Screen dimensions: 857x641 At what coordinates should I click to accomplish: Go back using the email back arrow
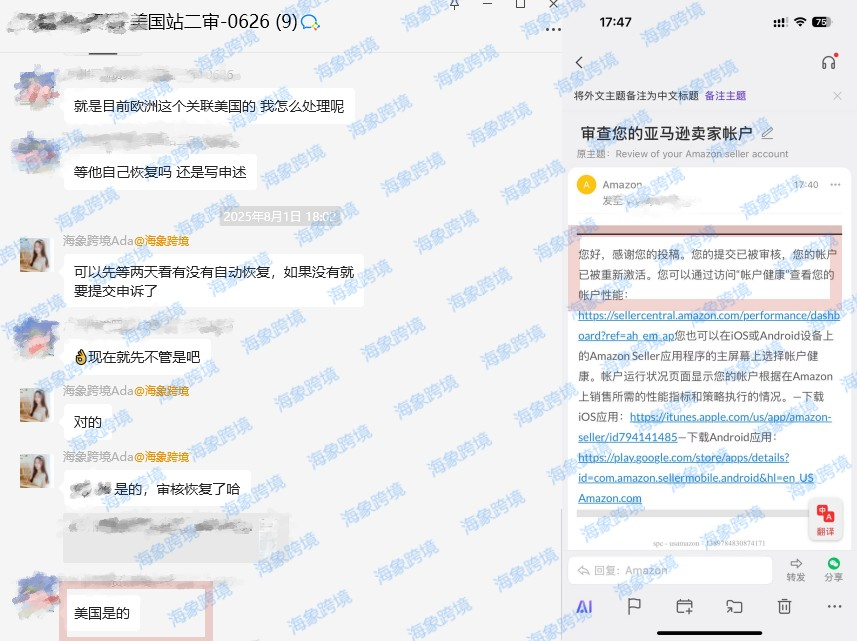tap(579, 62)
